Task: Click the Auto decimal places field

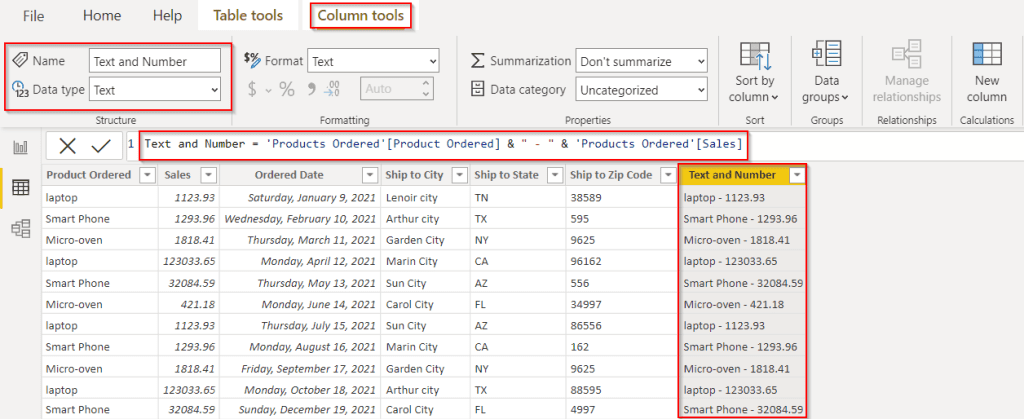Action: (396, 89)
